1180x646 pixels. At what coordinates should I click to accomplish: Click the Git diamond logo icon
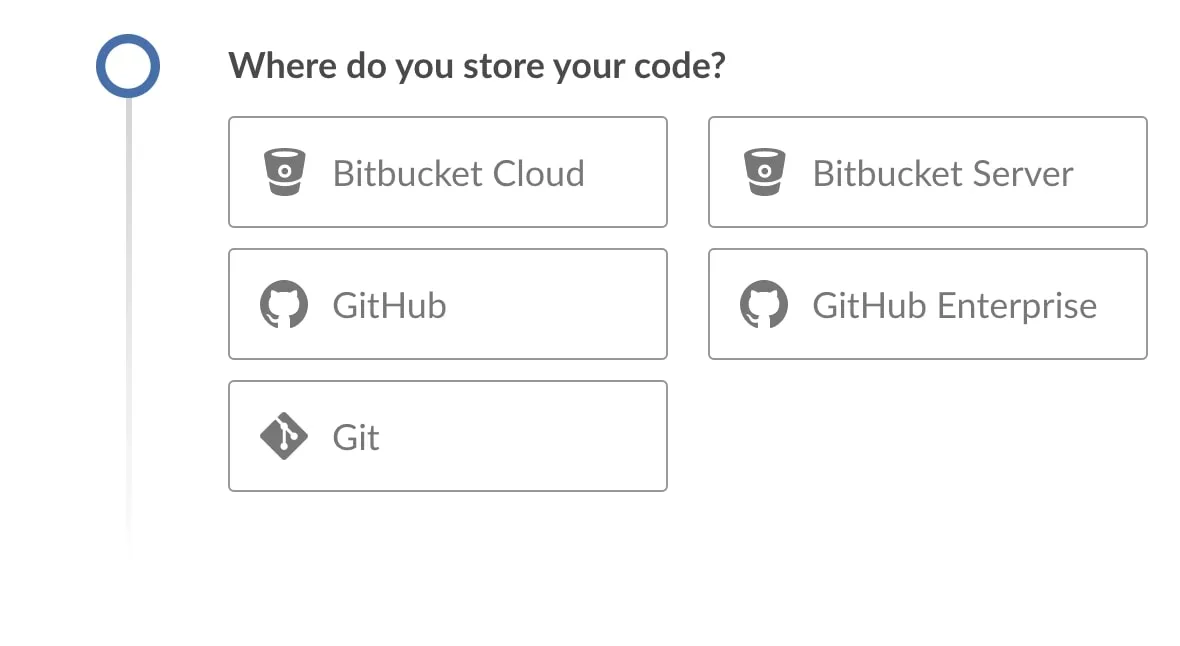pos(284,436)
